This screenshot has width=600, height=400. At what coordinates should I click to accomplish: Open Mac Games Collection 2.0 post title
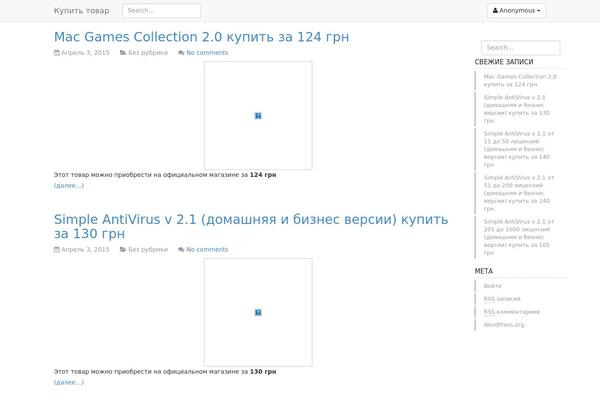[201, 37]
